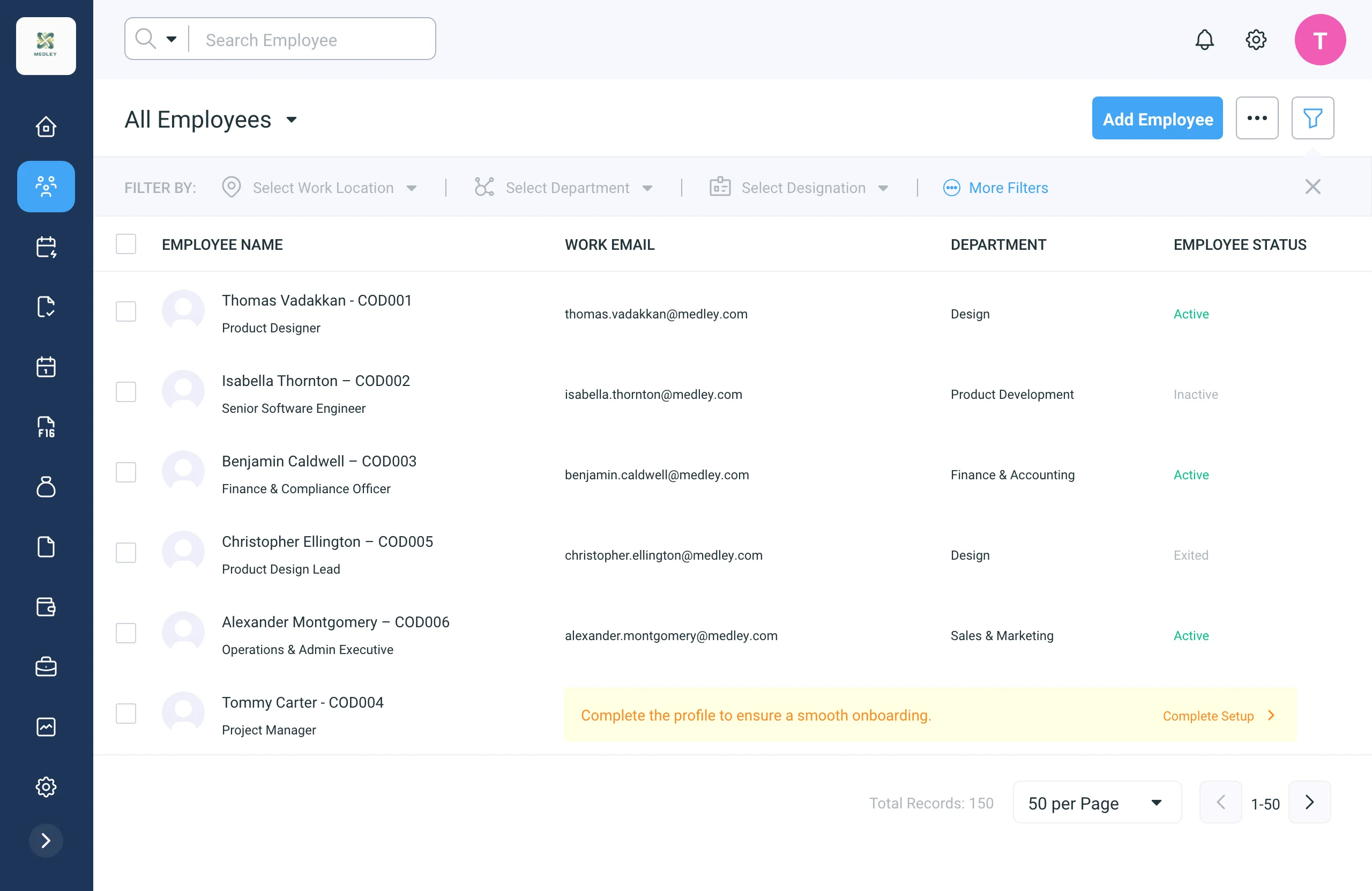
Task: Open the calendar with lightning bolt icon
Action: click(x=46, y=247)
